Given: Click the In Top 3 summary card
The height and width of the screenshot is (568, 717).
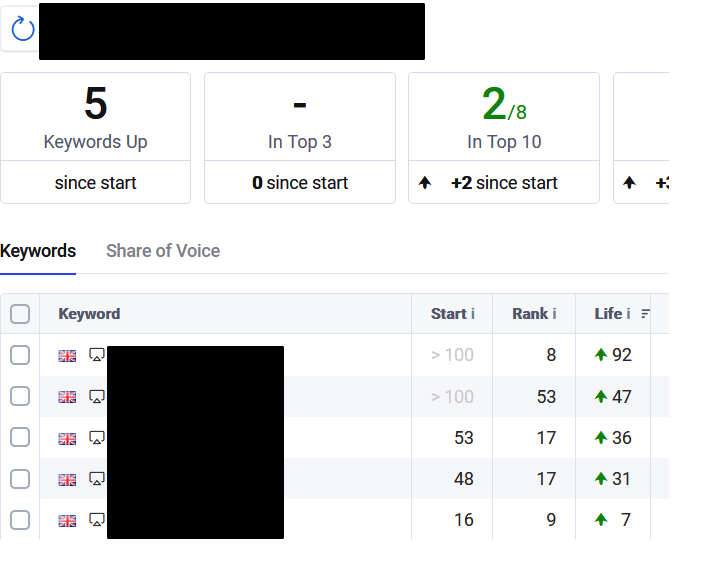Looking at the screenshot, I should pyautogui.click(x=300, y=138).
